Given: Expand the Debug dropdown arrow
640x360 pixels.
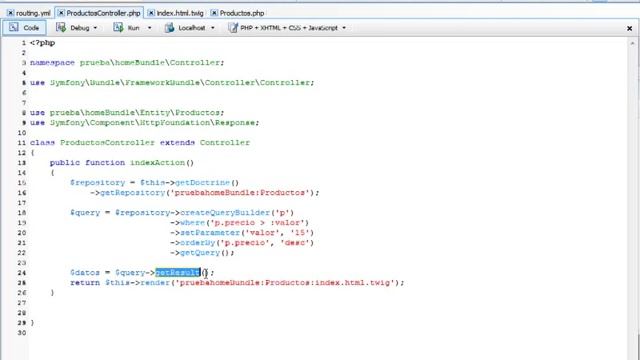Looking at the screenshot, I should click(x=95, y=28).
